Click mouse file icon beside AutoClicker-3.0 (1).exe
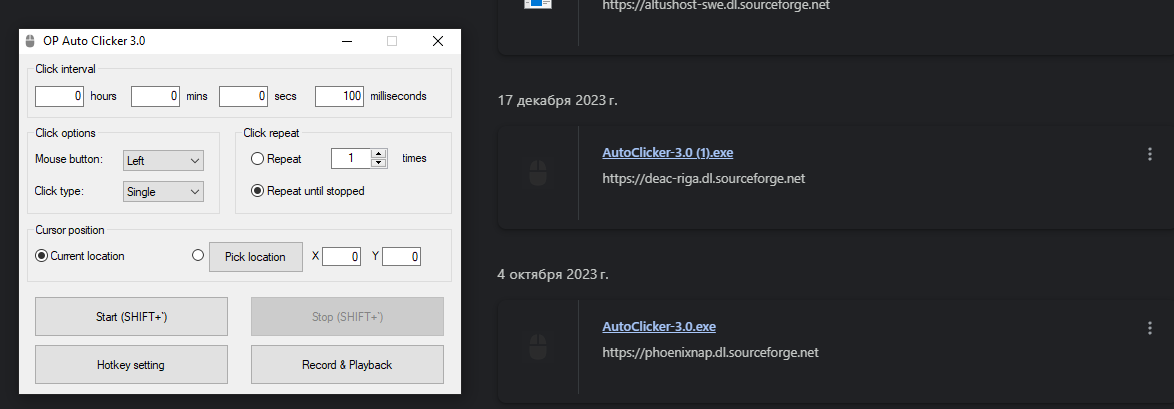 point(538,173)
